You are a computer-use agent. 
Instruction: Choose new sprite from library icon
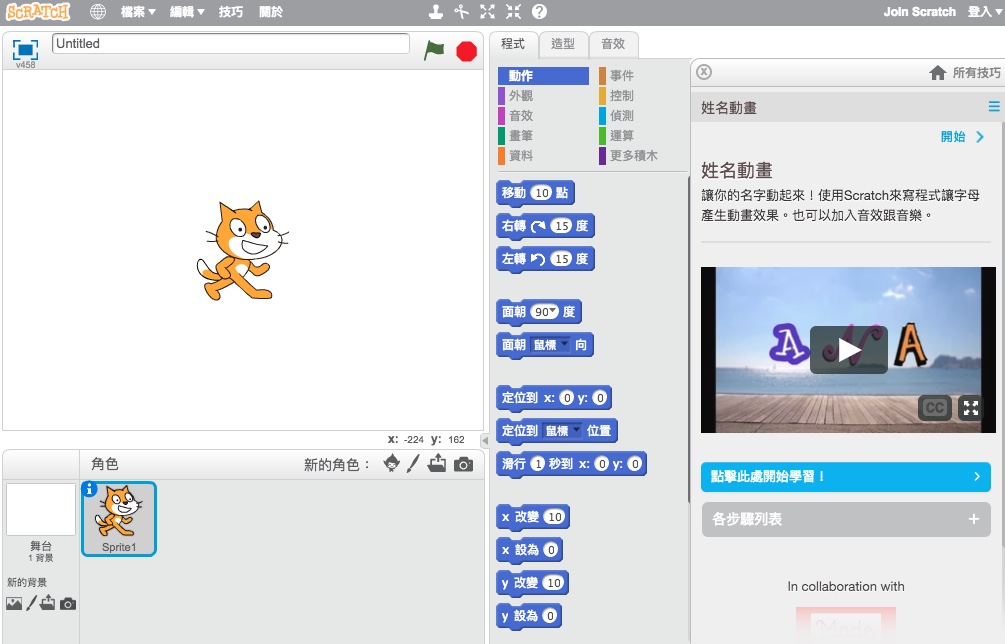[x=391, y=464]
